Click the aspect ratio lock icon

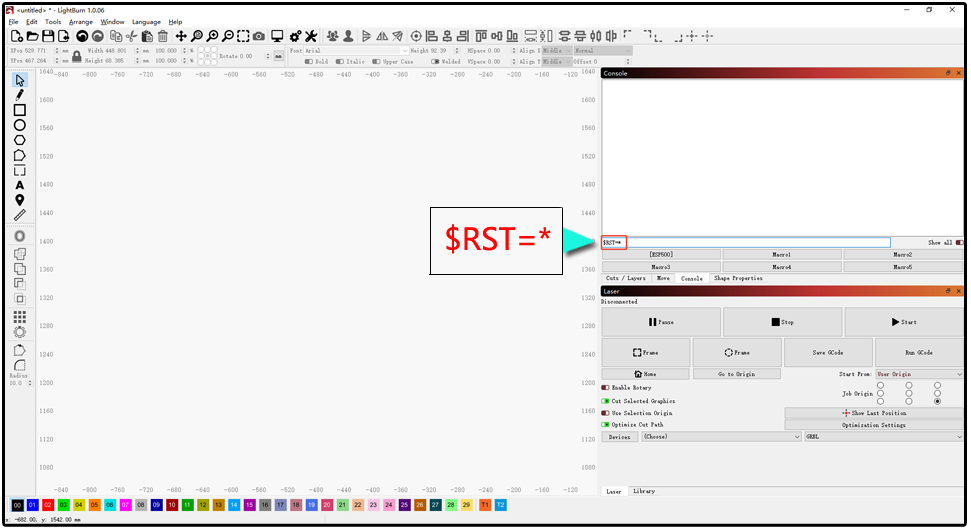77,56
